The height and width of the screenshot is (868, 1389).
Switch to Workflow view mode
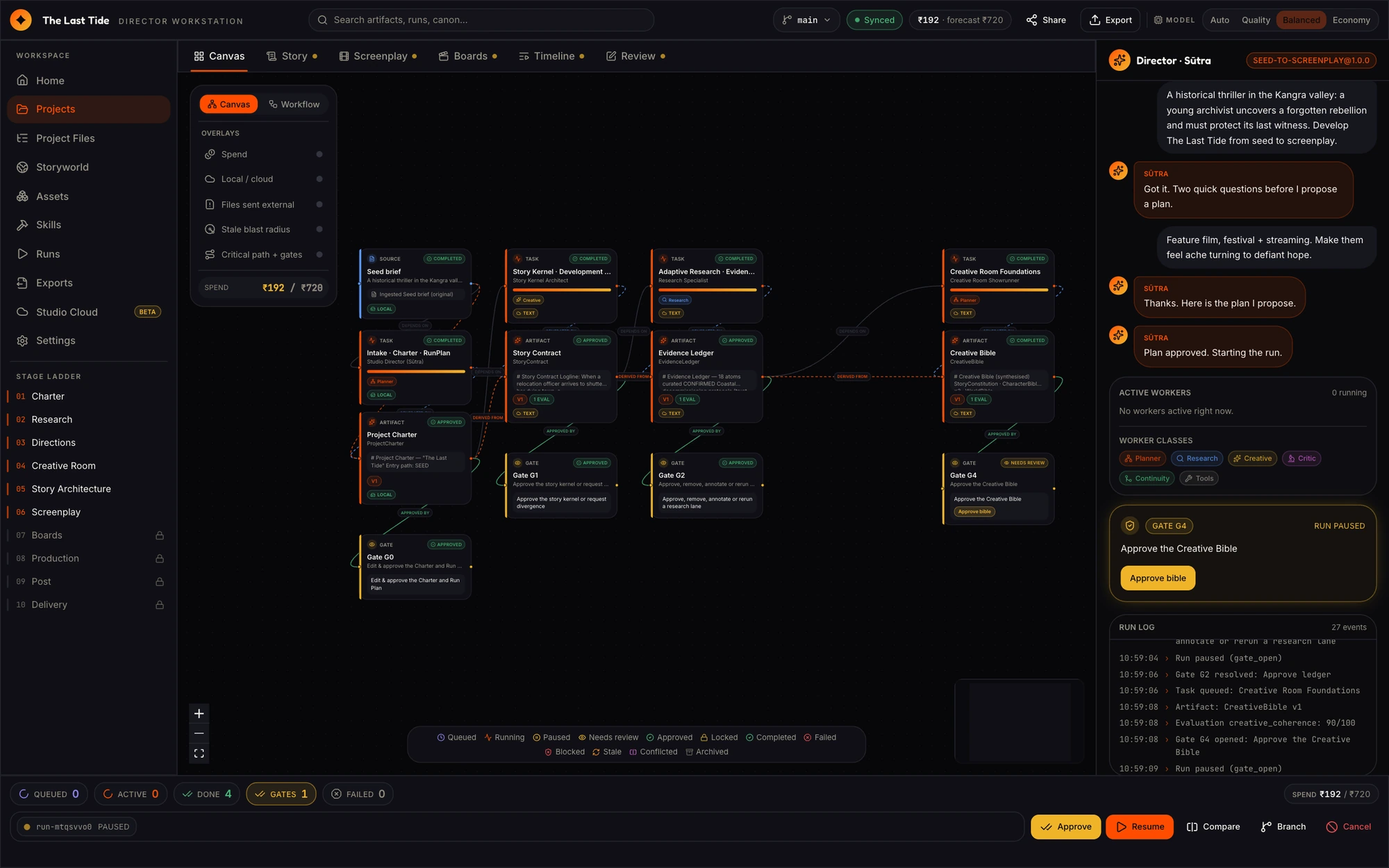pos(294,104)
